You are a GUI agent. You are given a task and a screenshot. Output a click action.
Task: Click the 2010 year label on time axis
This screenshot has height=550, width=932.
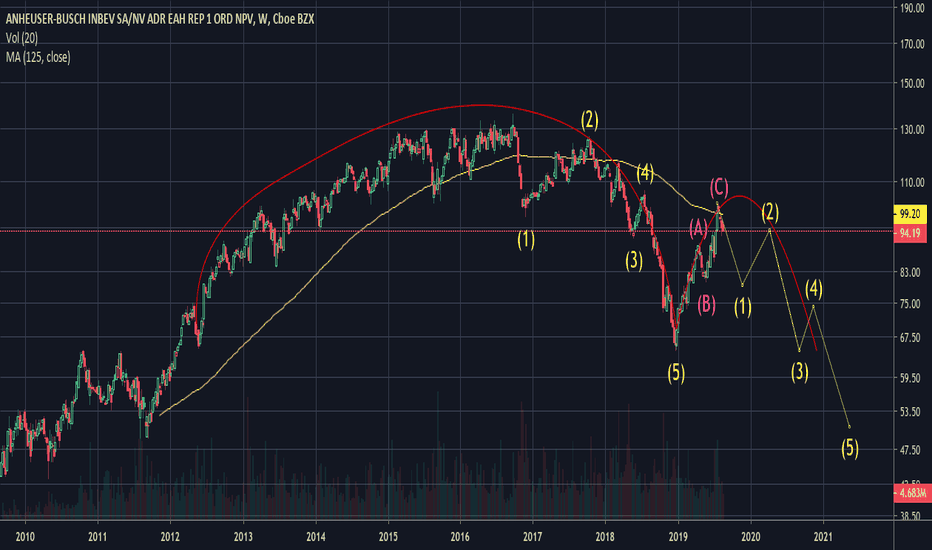pos(25,537)
